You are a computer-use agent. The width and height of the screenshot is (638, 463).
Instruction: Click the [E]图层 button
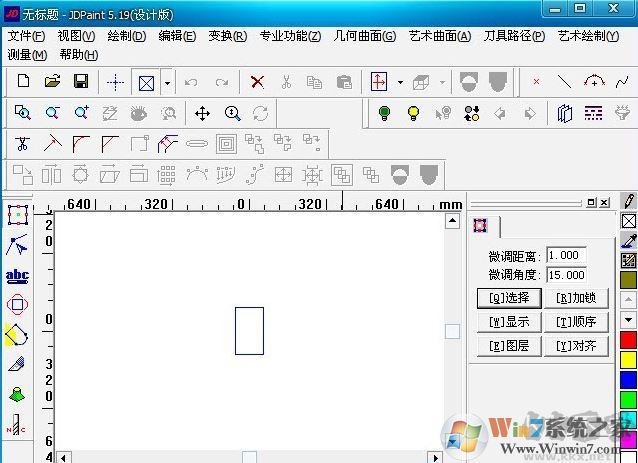509,346
